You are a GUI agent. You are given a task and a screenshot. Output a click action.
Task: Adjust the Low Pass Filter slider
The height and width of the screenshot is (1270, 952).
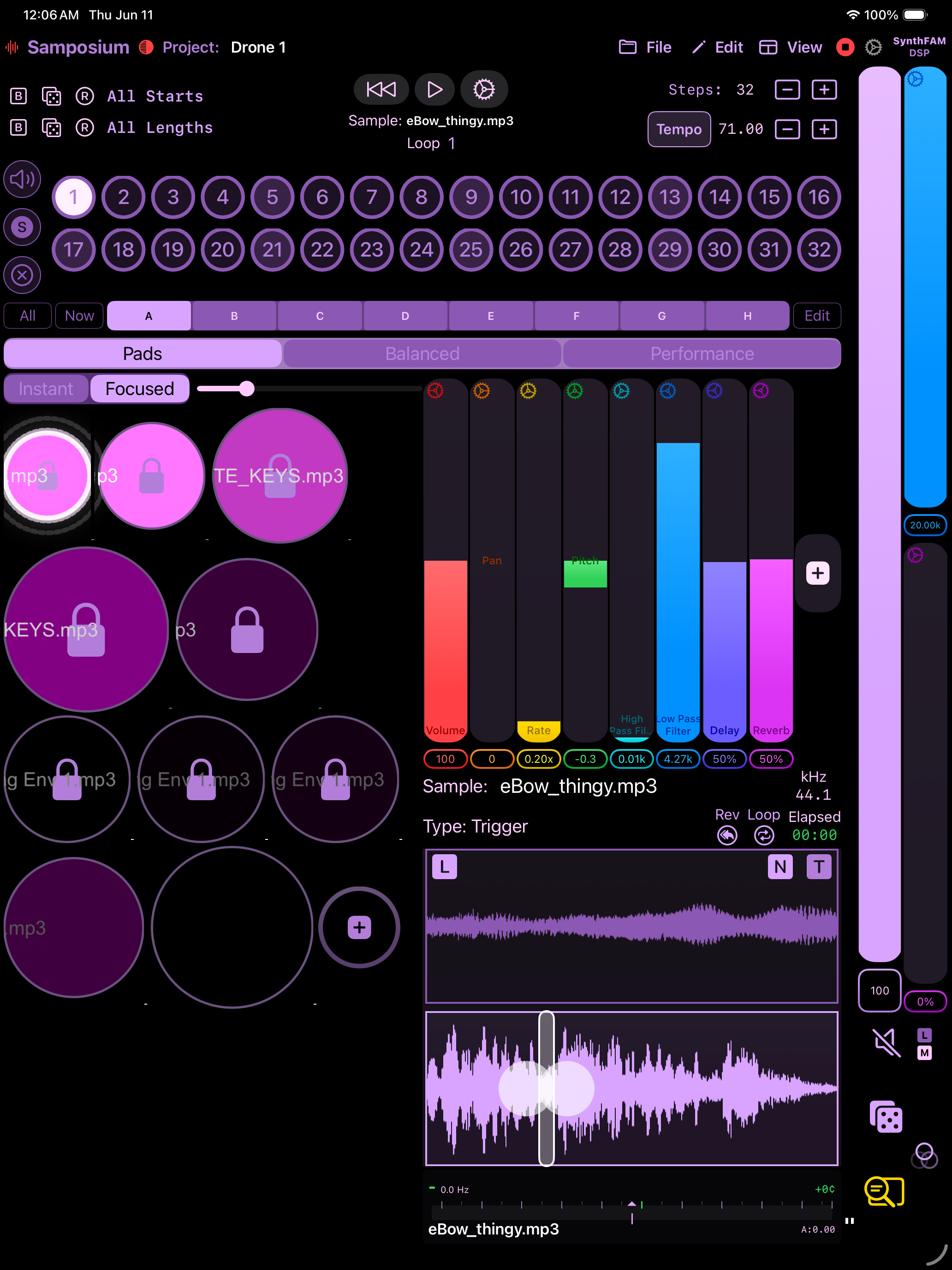678,560
